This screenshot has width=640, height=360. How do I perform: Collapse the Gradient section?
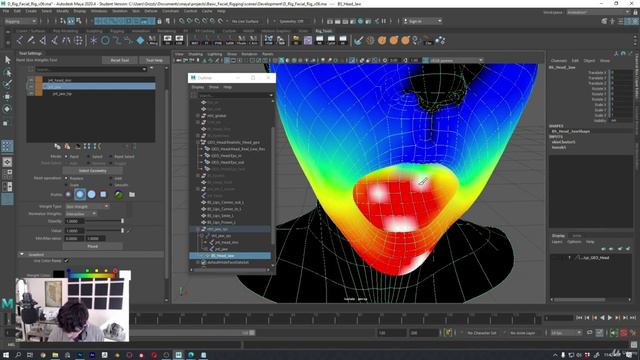[22, 254]
